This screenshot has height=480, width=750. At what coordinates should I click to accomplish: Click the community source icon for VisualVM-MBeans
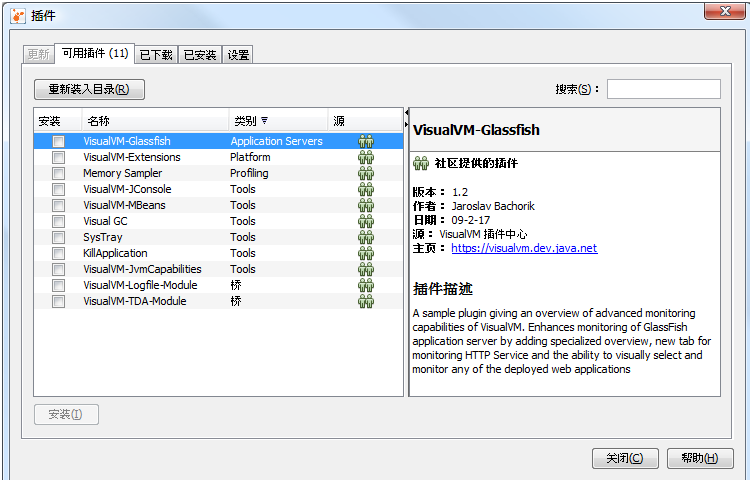pyautogui.click(x=366, y=206)
